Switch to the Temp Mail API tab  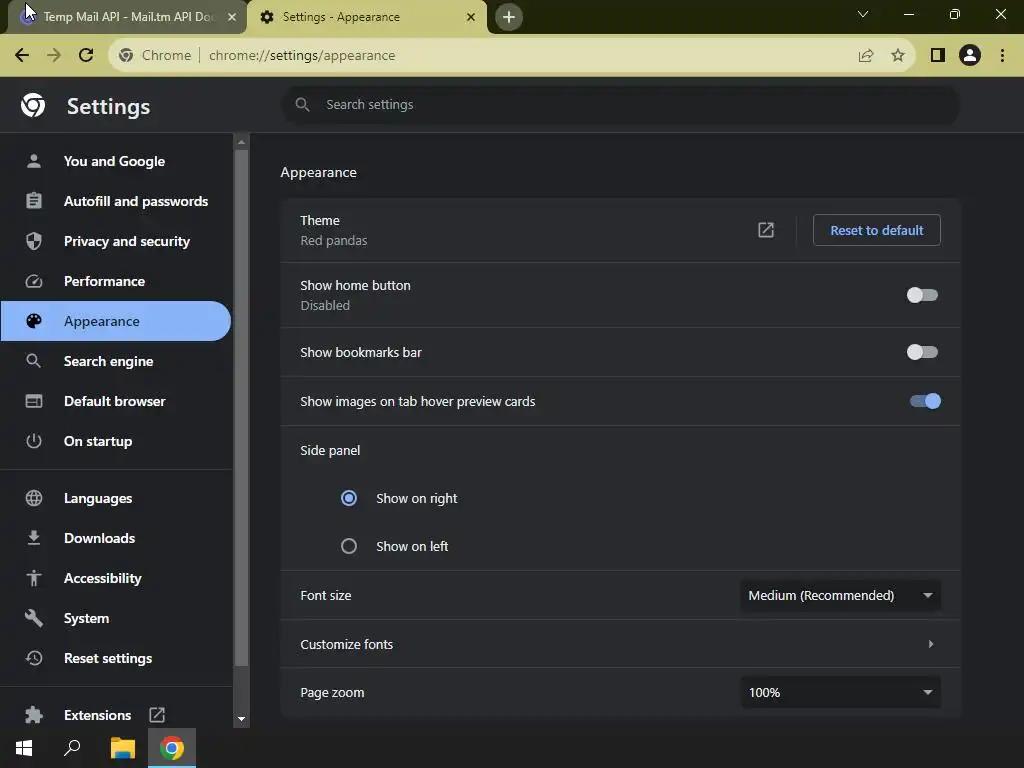tap(127, 17)
